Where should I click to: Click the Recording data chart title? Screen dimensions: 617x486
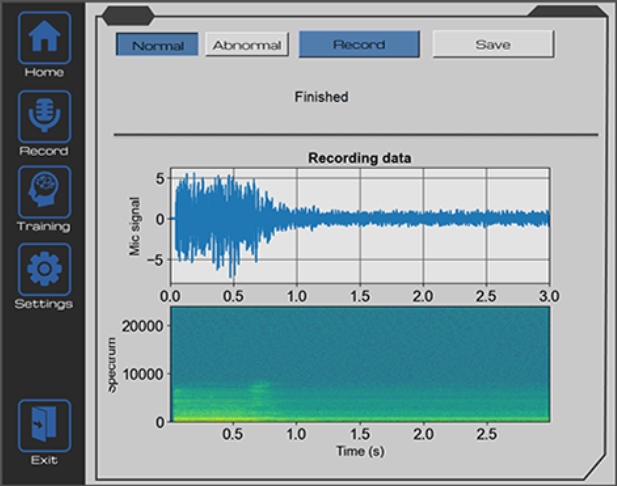359,158
